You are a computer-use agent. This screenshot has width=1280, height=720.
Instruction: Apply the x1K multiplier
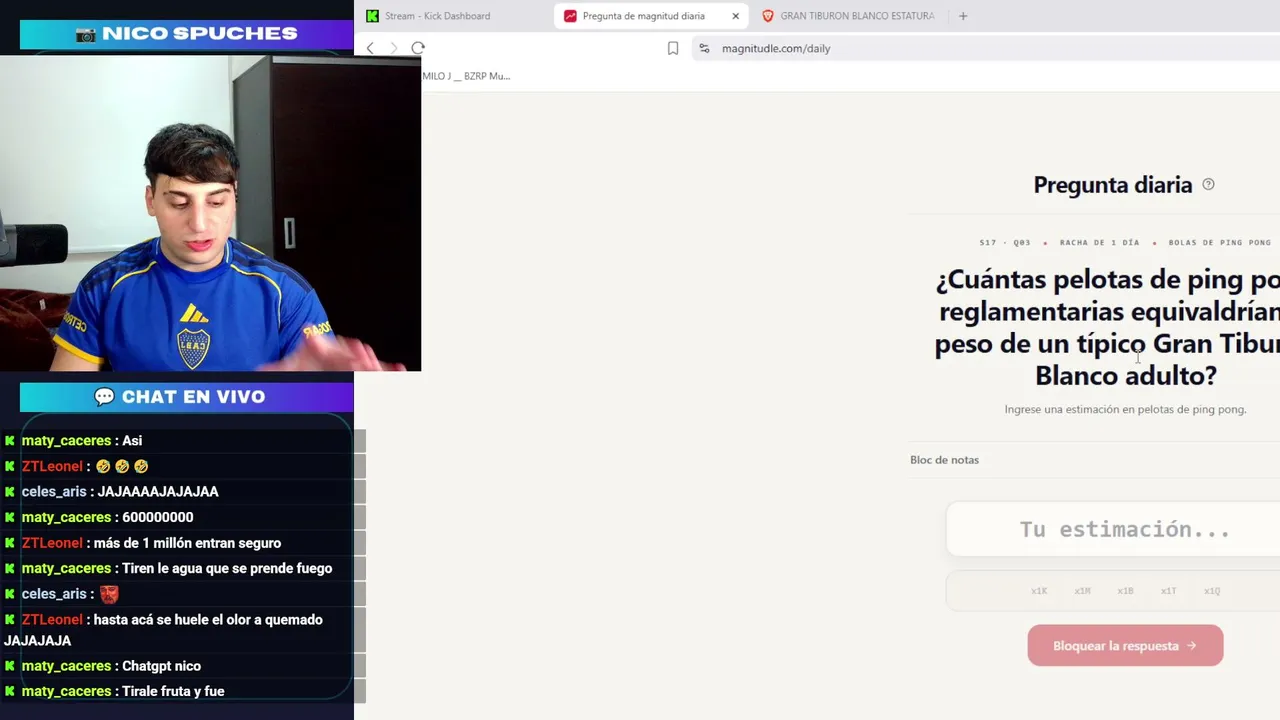pyautogui.click(x=1039, y=591)
